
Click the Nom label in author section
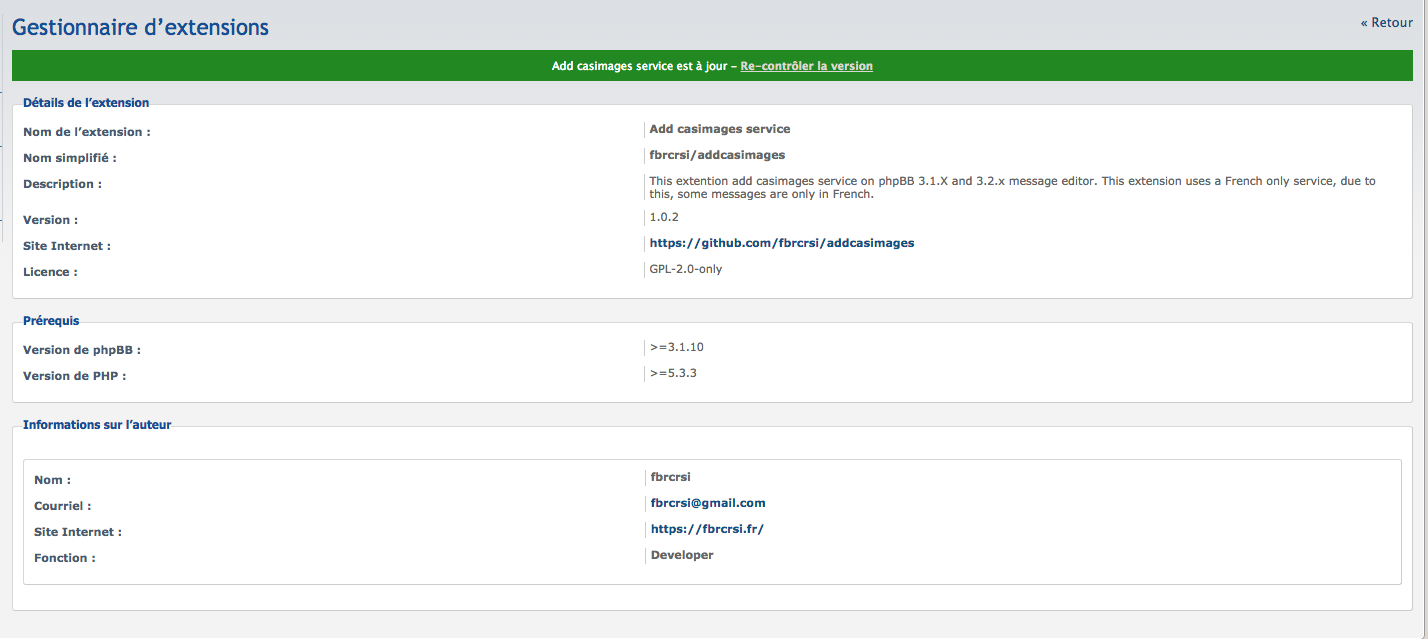[x=53, y=480]
